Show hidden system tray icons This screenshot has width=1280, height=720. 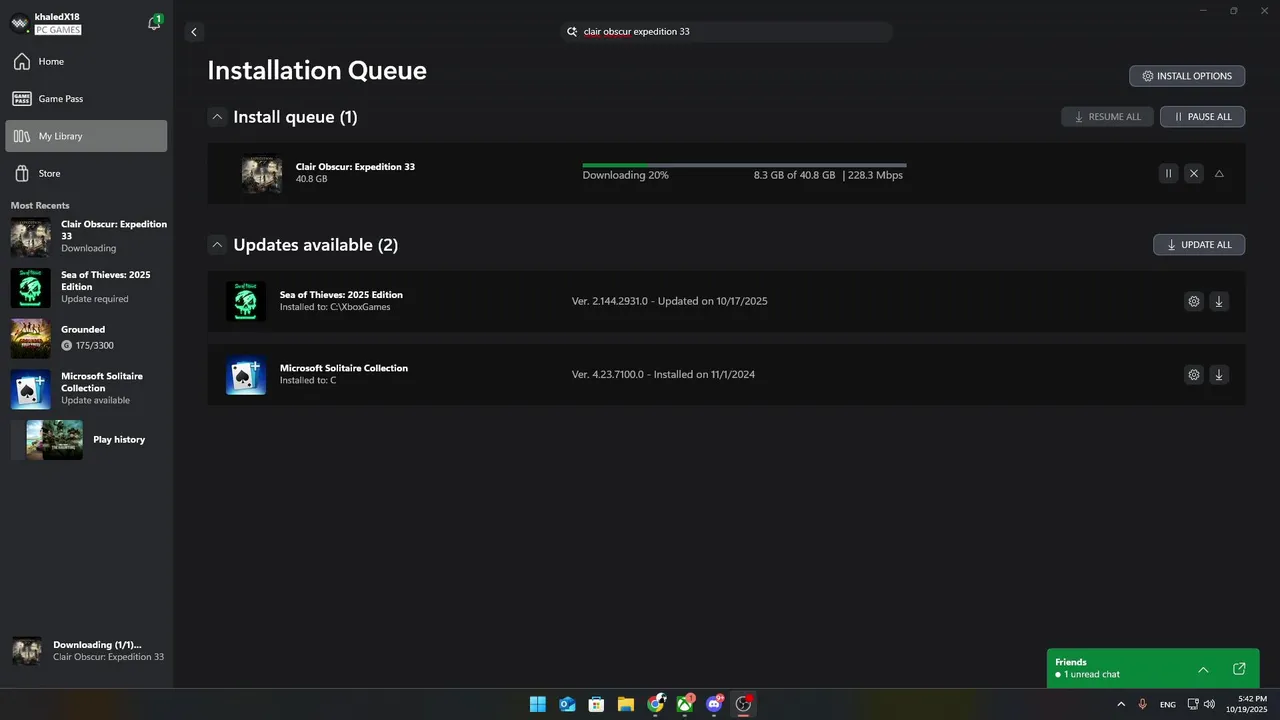(x=1121, y=705)
